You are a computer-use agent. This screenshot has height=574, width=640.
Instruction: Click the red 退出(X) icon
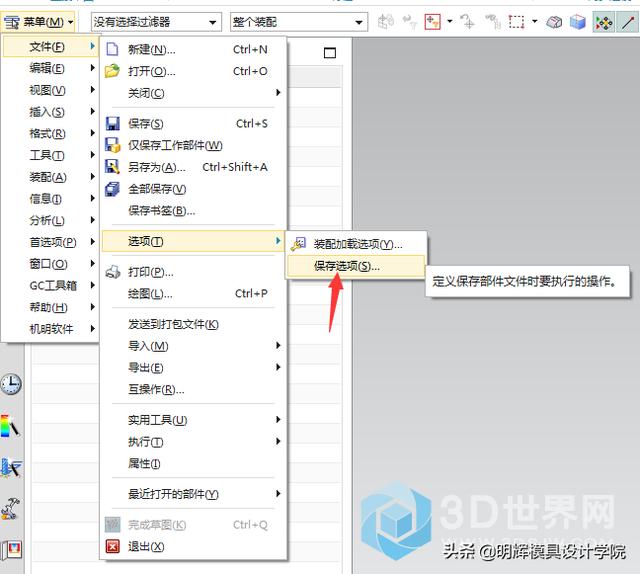pos(113,546)
